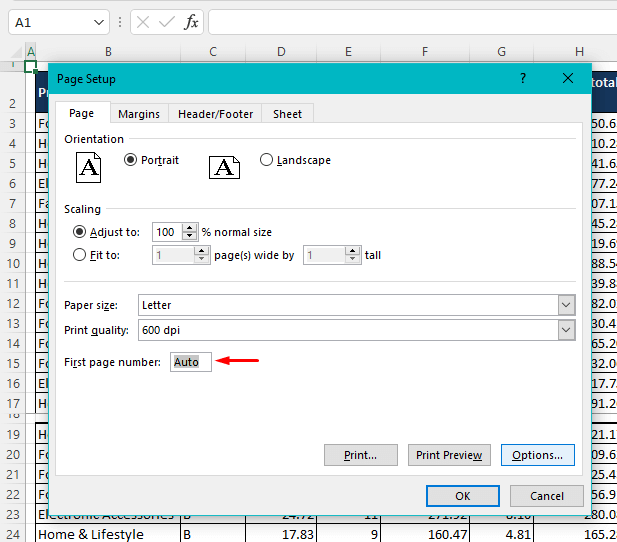Increase the Adjust to percentage spinner
Viewport: 617px width, 542px height.
point(189,228)
